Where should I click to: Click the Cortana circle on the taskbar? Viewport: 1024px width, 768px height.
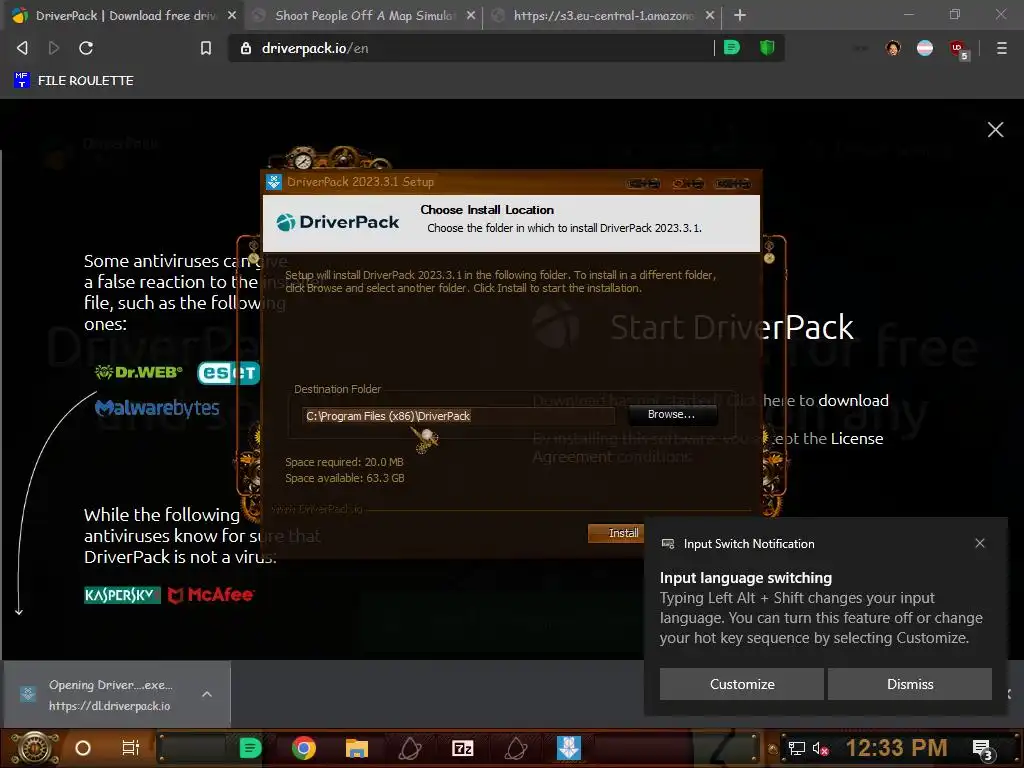coord(83,748)
